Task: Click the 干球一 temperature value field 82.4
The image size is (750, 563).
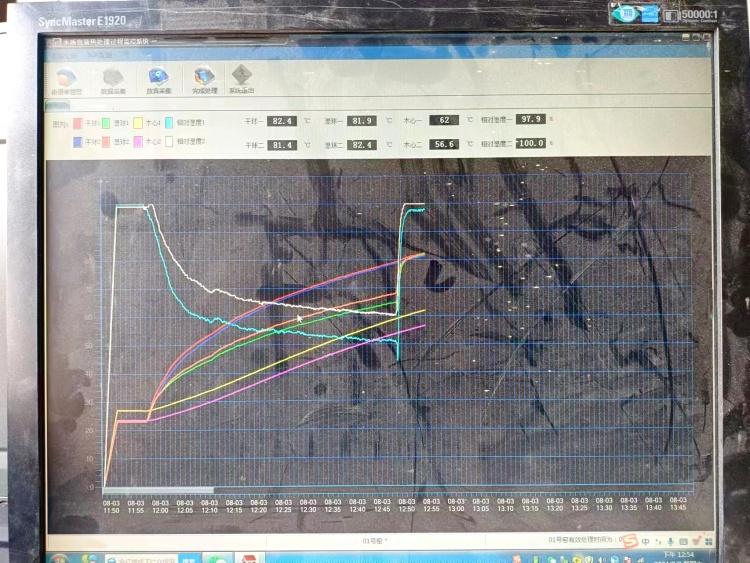Action: click(283, 120)
